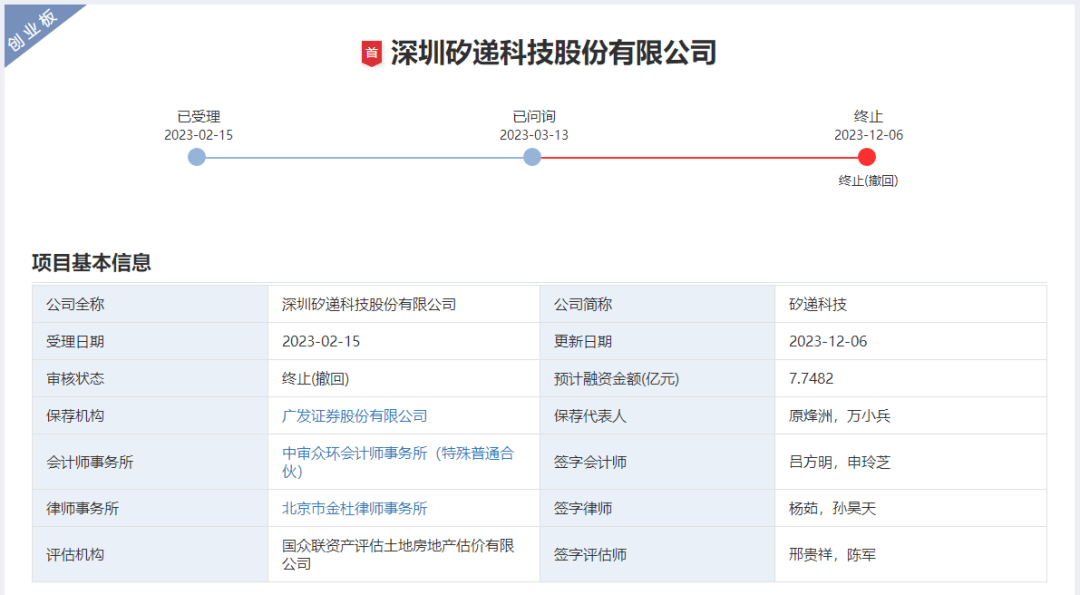
Task: Click the 已问询 label above the timeline
Action: (534, 116)
